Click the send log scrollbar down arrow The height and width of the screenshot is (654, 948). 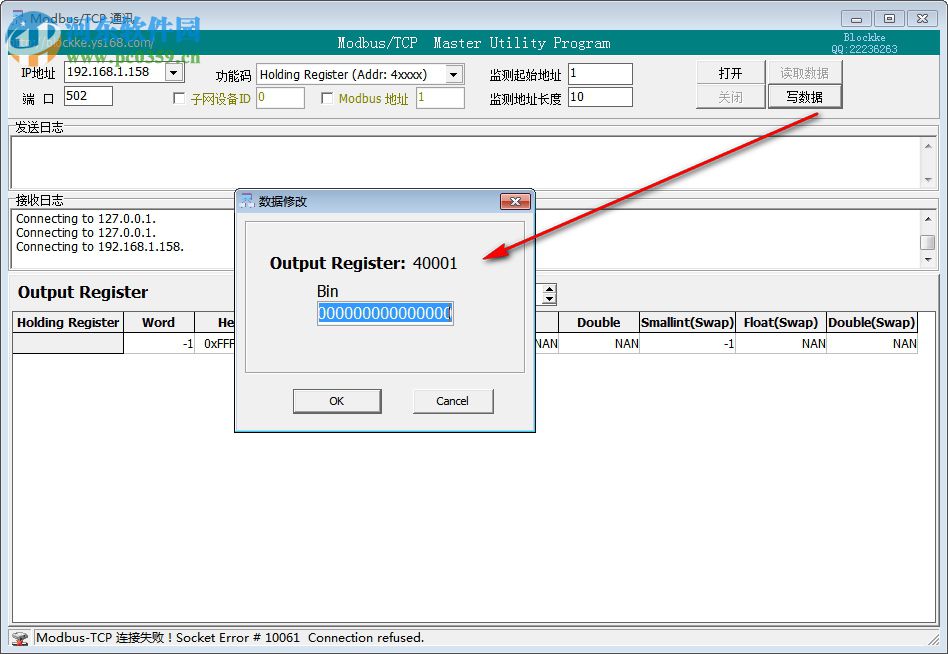pyautogui.click(x=928, y=180)
